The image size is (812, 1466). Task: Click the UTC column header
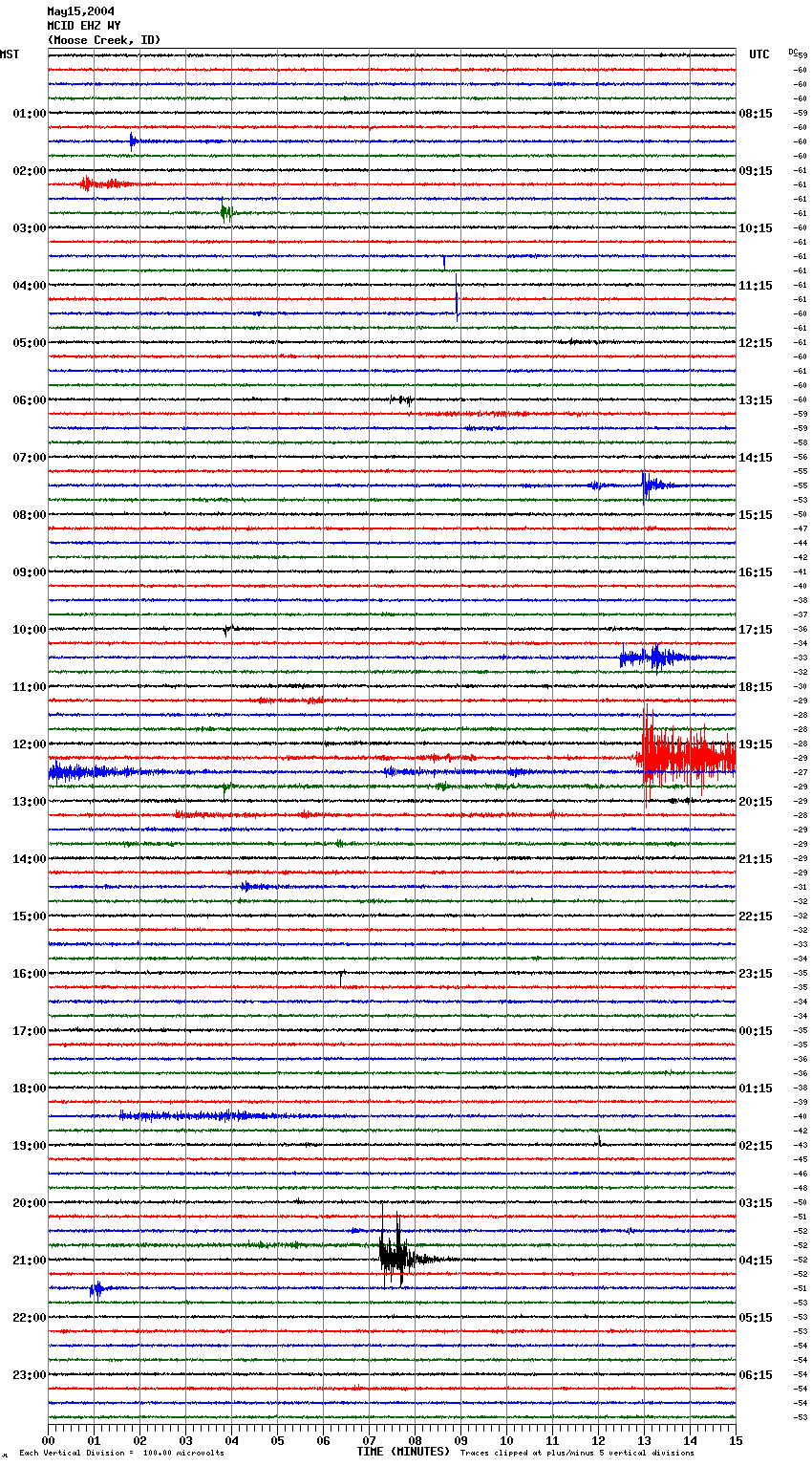759,54
